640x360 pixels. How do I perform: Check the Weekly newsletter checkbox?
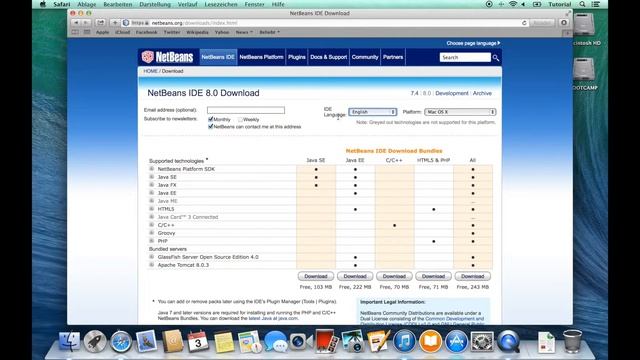[240, 119]
